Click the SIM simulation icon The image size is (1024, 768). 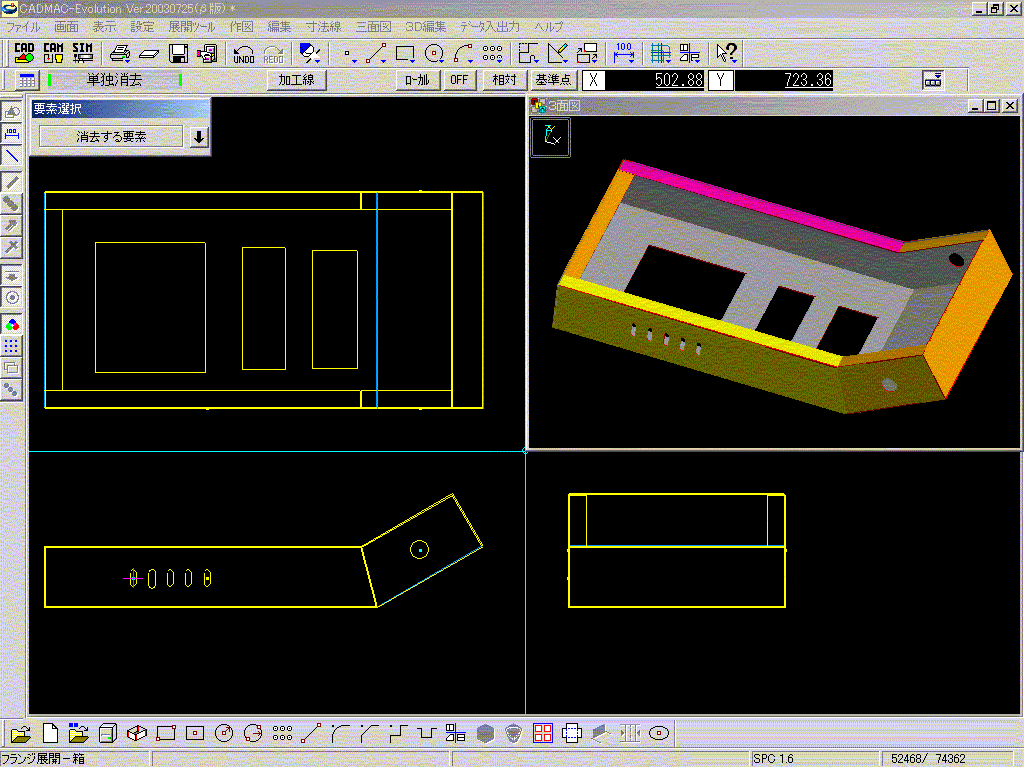[83, 53]
